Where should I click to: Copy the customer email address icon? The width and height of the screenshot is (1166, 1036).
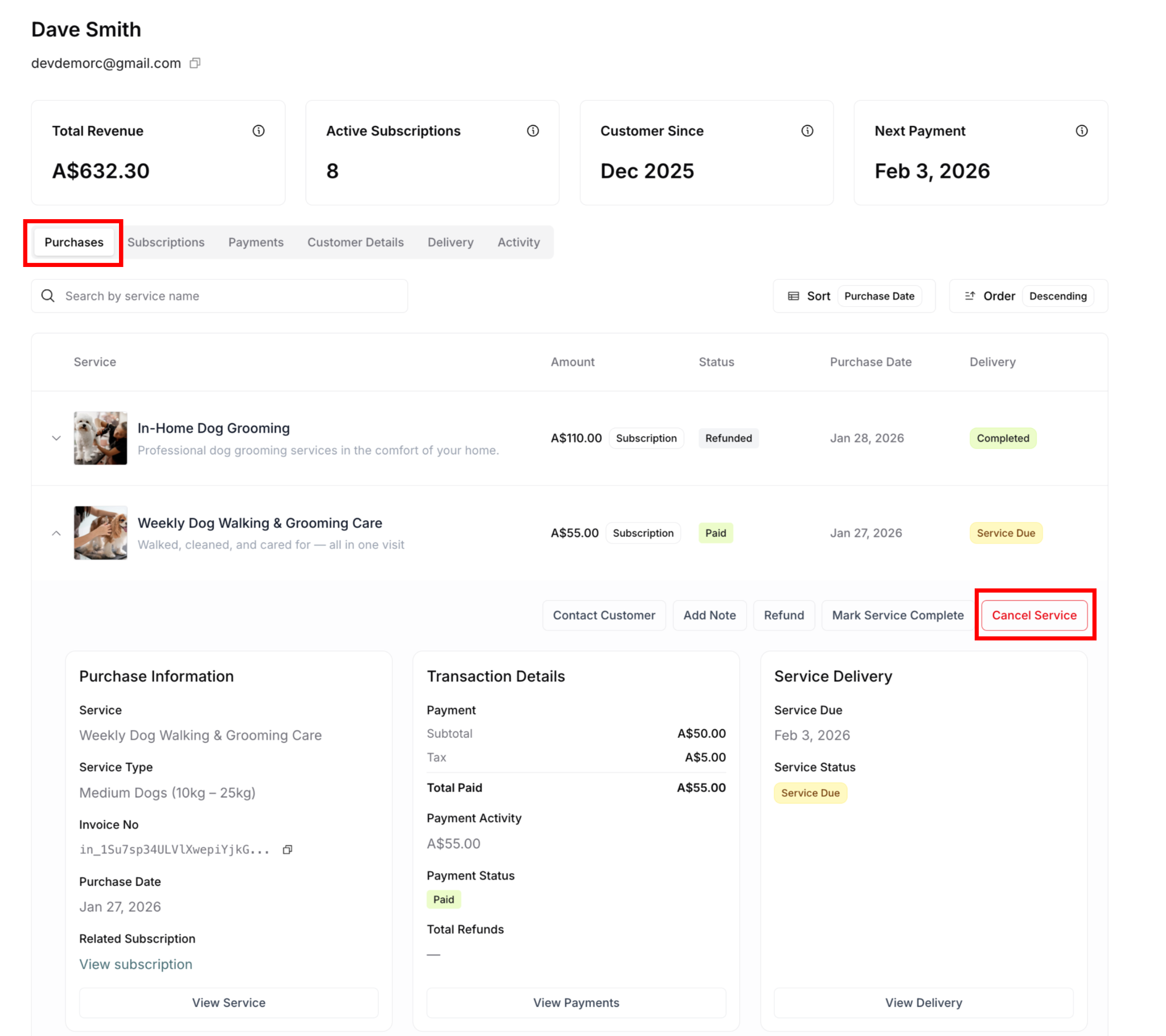(195, 63)
